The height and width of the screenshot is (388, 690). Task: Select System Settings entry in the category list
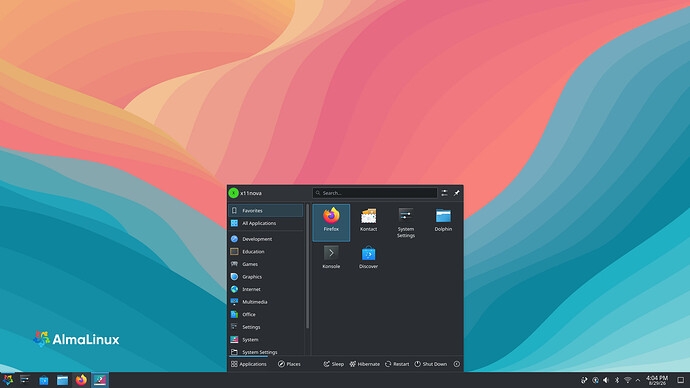[x=266, y=351]
